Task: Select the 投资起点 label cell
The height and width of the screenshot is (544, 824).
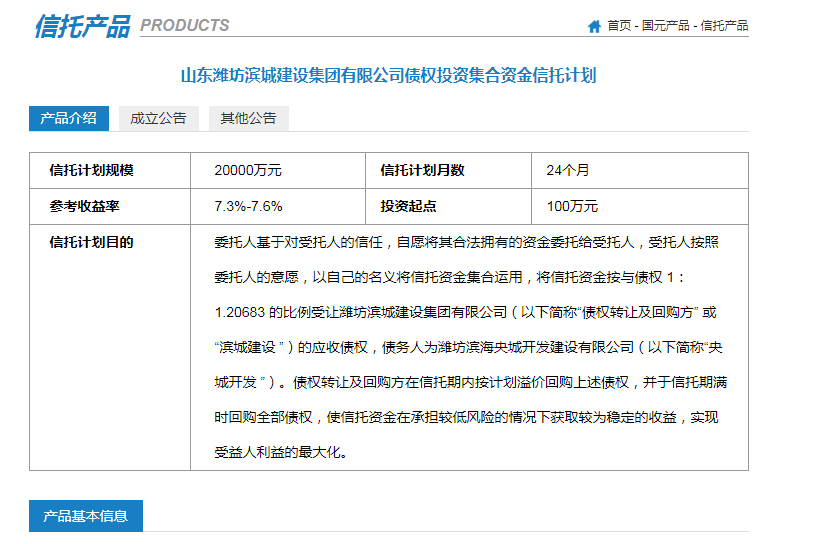Action: click(408, 207)
